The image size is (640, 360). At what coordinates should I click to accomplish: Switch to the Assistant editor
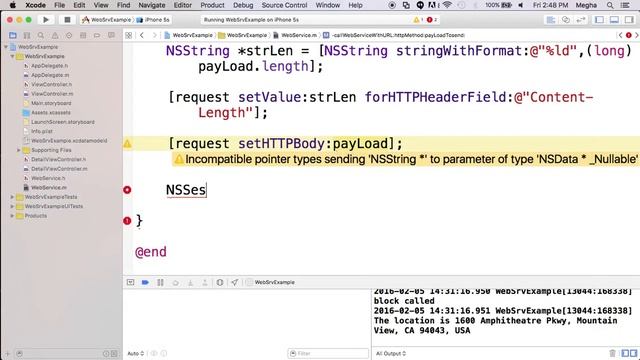point(566,20)
